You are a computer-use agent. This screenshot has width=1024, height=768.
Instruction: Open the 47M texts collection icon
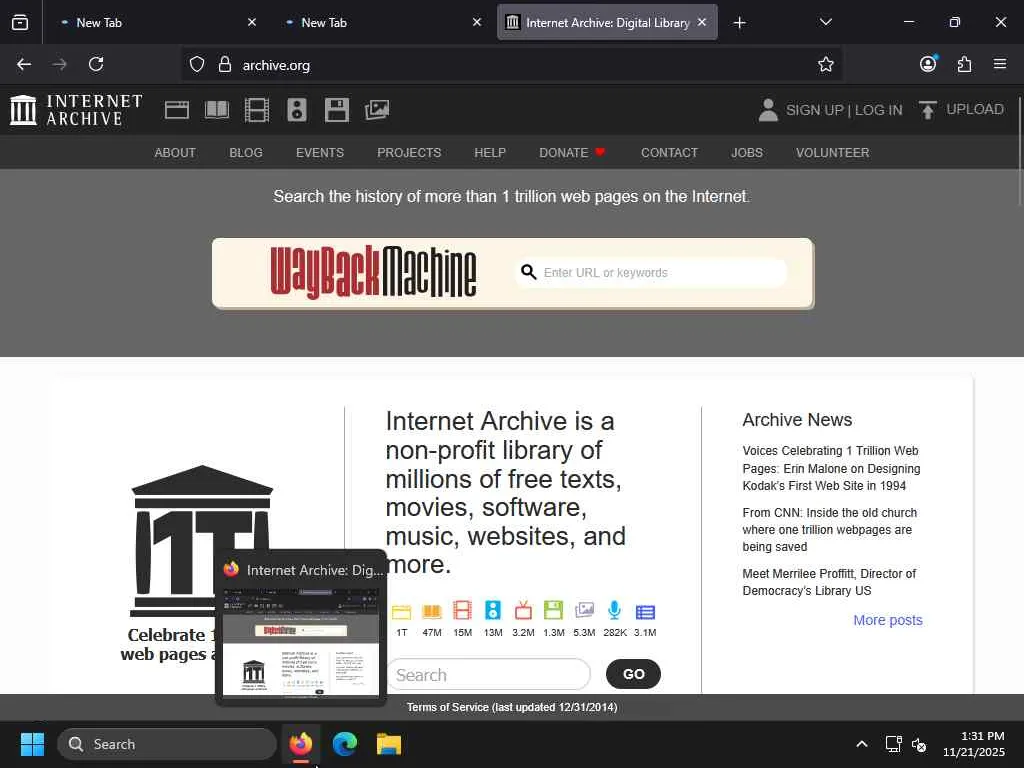click(432, 612)
